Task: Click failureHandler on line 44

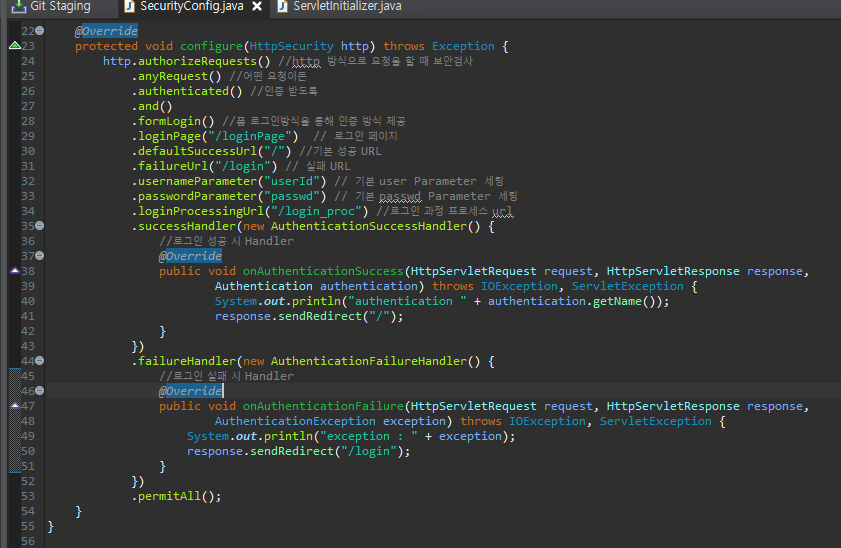Action: (x=187, y=362)
